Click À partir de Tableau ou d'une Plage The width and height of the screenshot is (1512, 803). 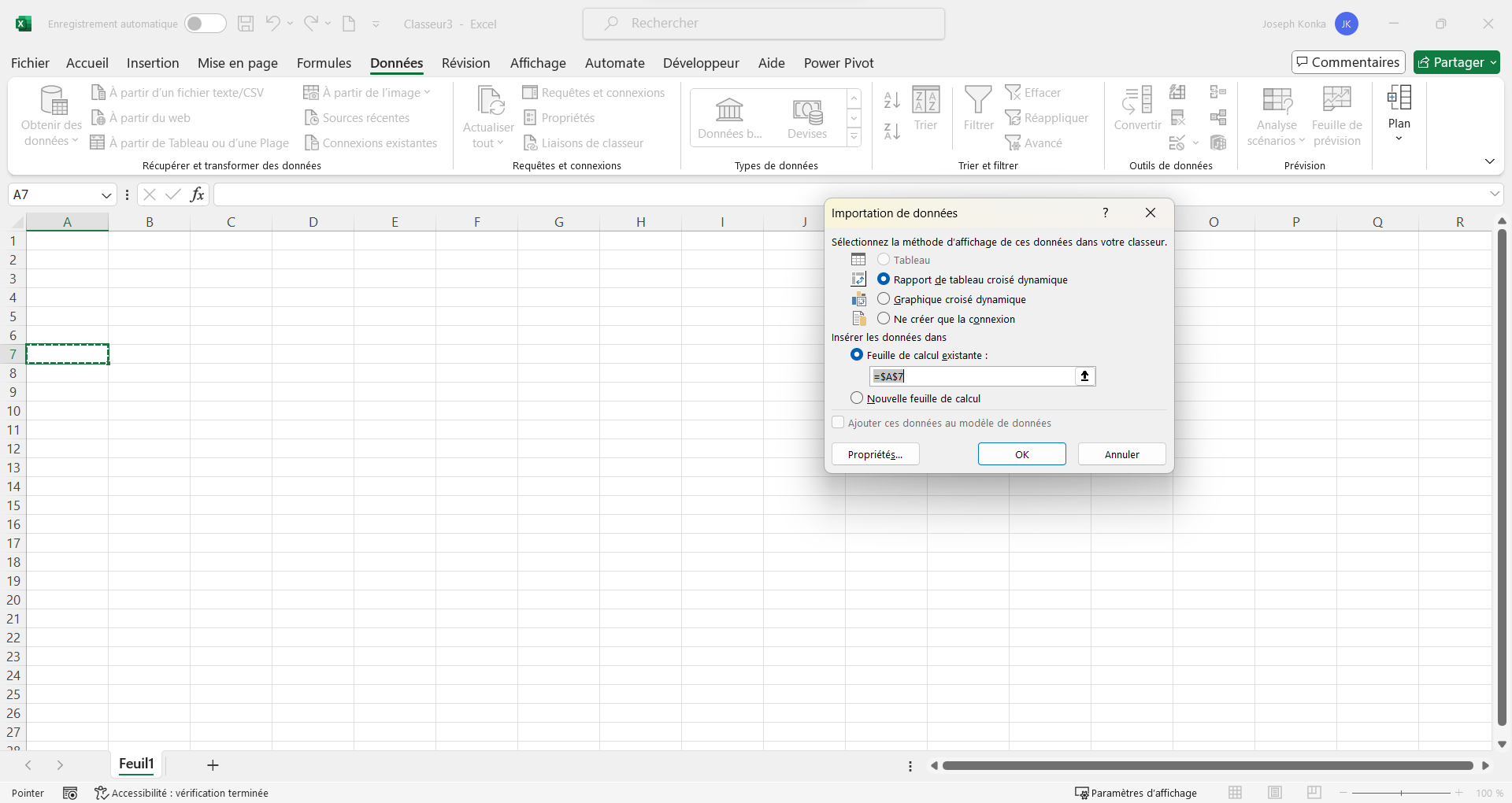(190, 143)
